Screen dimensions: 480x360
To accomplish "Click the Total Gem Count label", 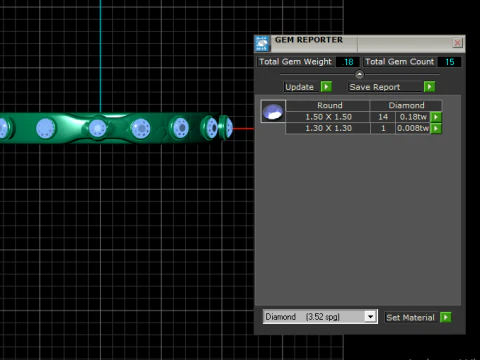I will (x=399, y=62).
